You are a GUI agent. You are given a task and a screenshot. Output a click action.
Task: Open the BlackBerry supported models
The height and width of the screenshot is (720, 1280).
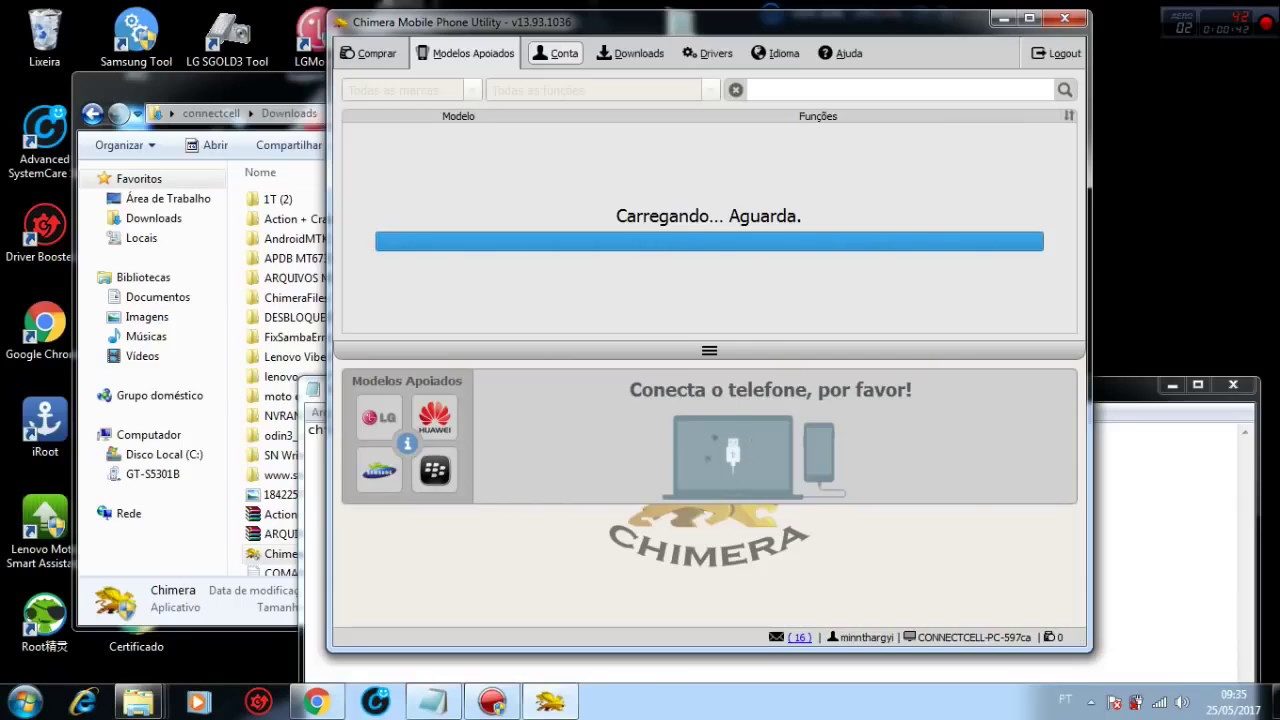coord(434,470)
